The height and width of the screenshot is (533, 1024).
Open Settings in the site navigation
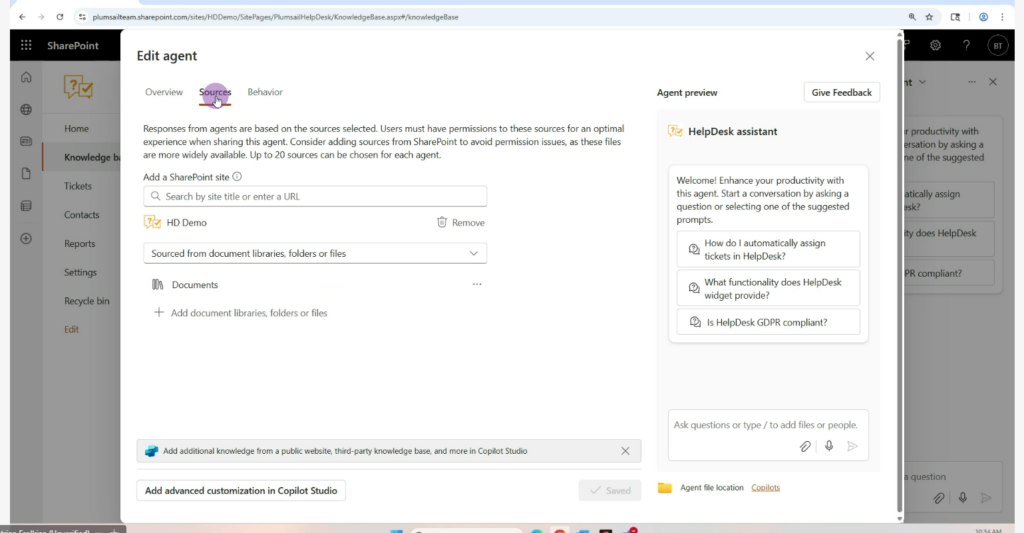80,272
